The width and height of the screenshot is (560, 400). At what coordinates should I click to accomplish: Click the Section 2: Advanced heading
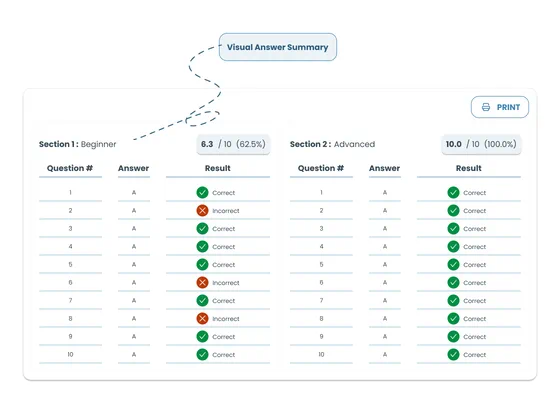pyautogui.click(x=332, y=144)
